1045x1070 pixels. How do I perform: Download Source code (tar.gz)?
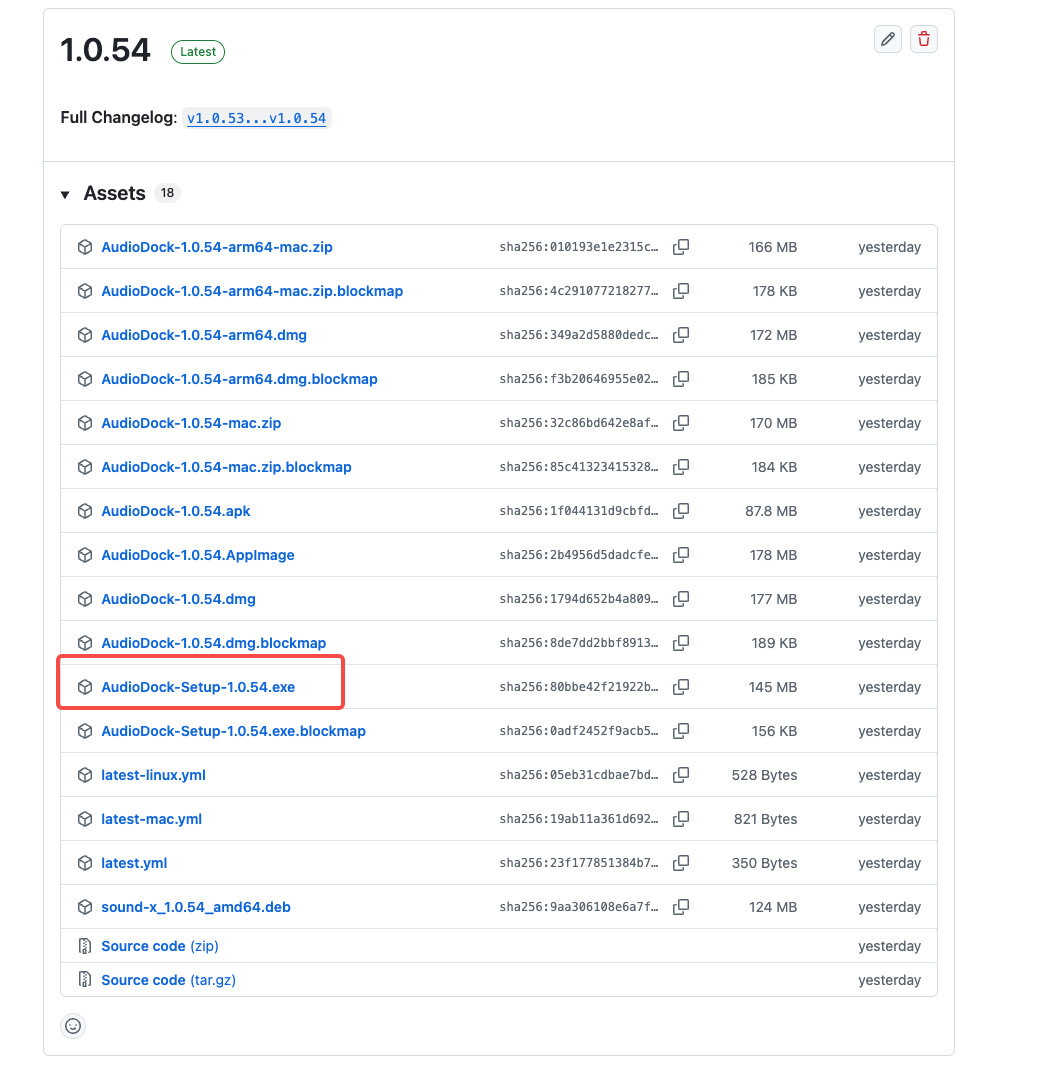pos(169,980)
